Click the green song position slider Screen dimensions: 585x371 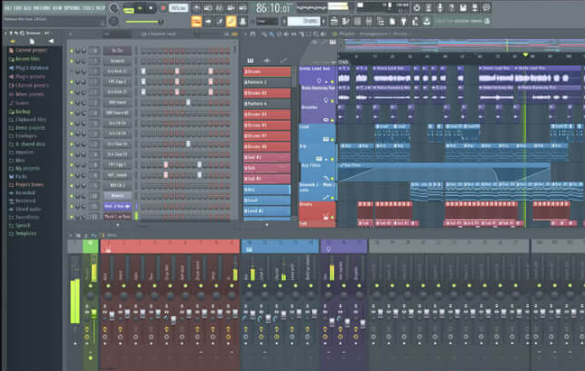click(143, 22)
